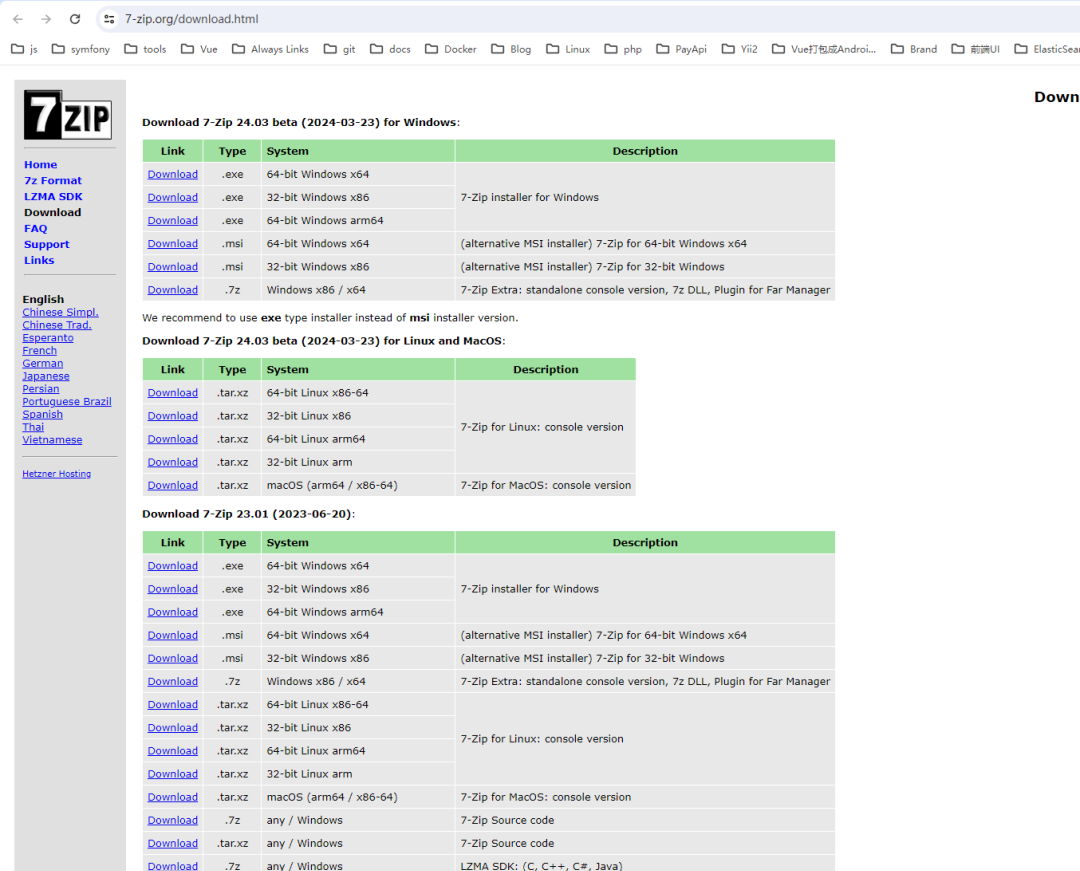This screenshot has width=1080, height=871.
Task: Switch language to Spanish
Action: click(42, 414)
